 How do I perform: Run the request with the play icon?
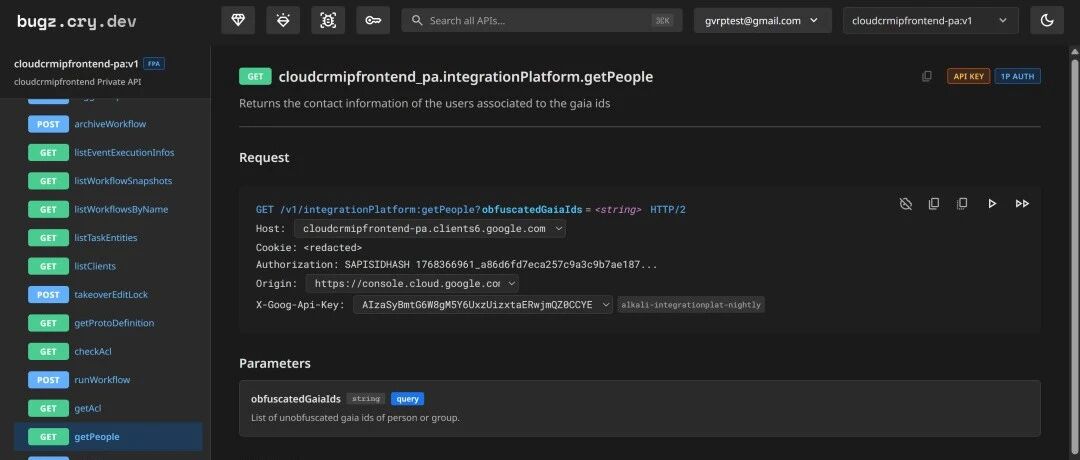[x=992, y=203]
